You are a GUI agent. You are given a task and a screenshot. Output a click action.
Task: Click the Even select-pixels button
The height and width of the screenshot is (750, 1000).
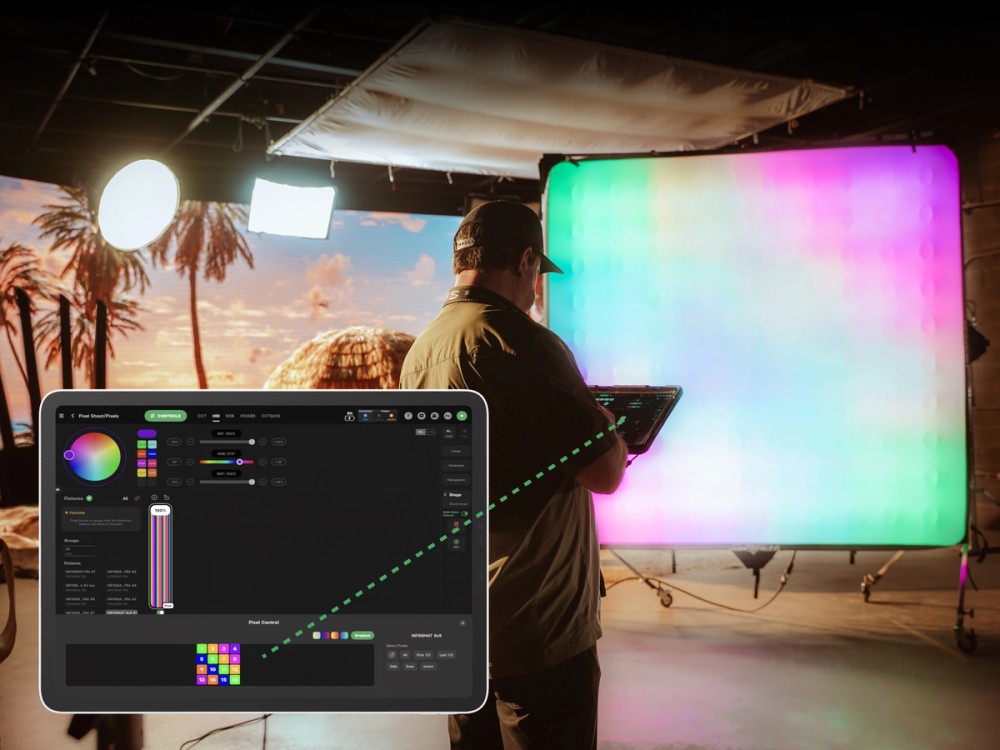click(x=410, y=666)
